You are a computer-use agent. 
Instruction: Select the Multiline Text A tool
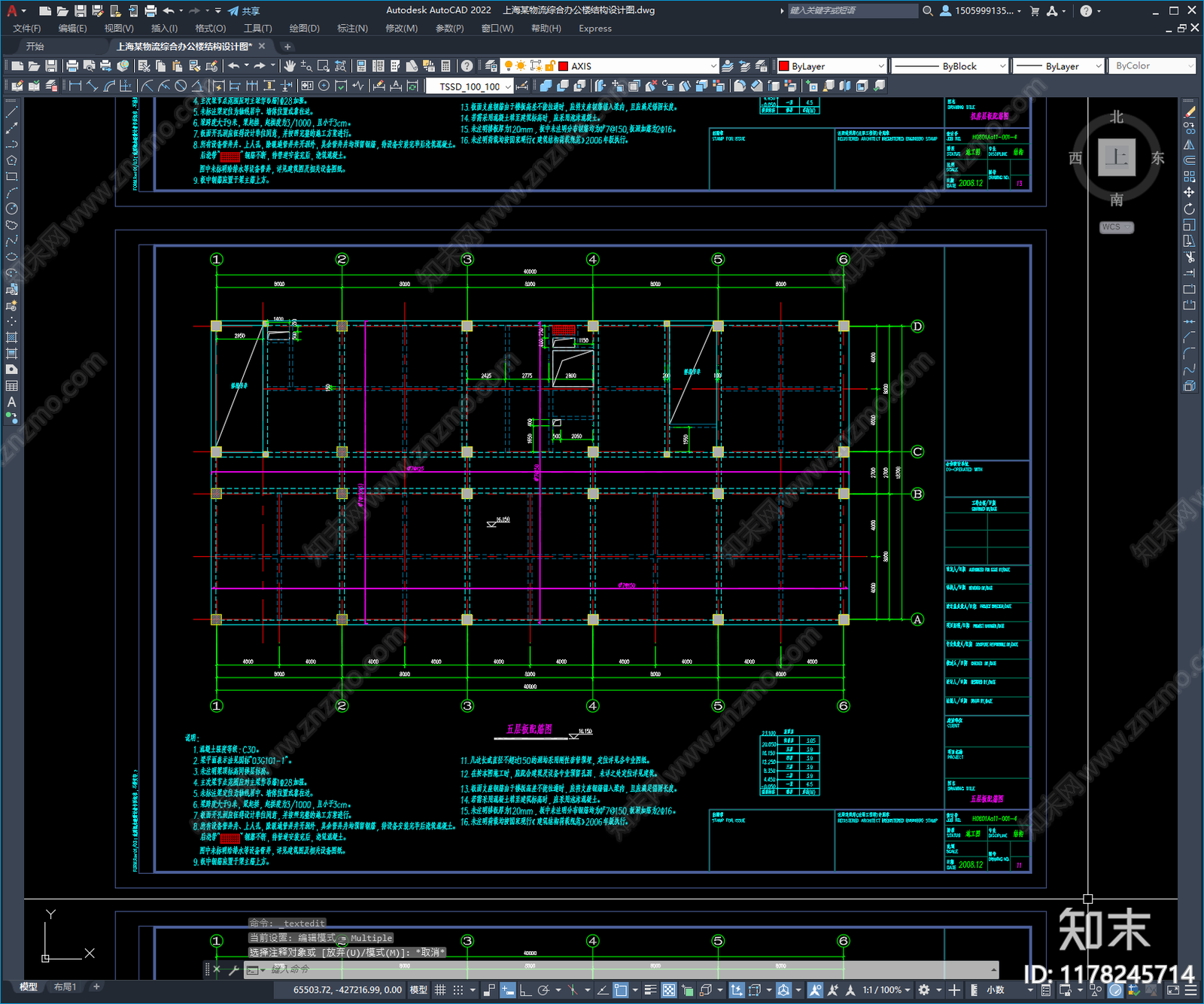coord(11,402)
